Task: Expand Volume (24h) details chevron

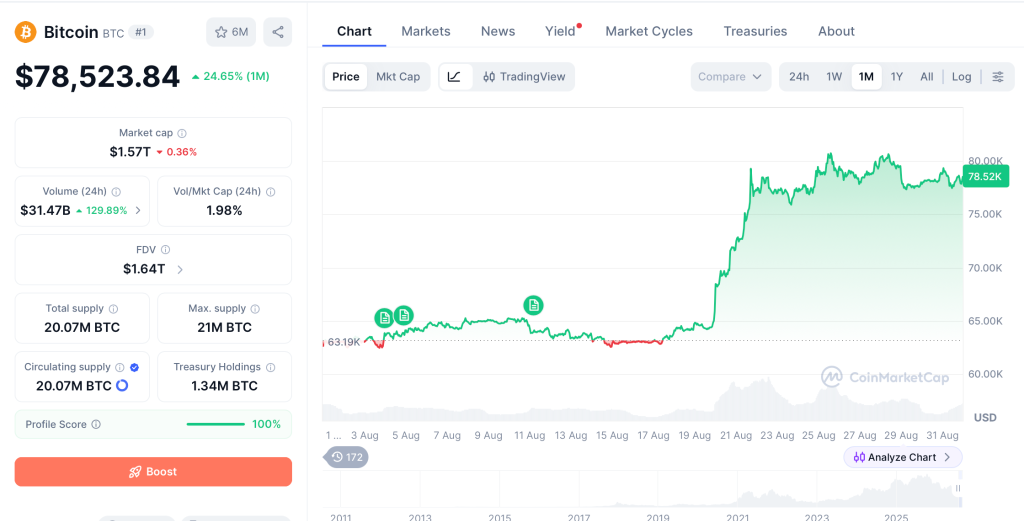Action: coord(138,211)
